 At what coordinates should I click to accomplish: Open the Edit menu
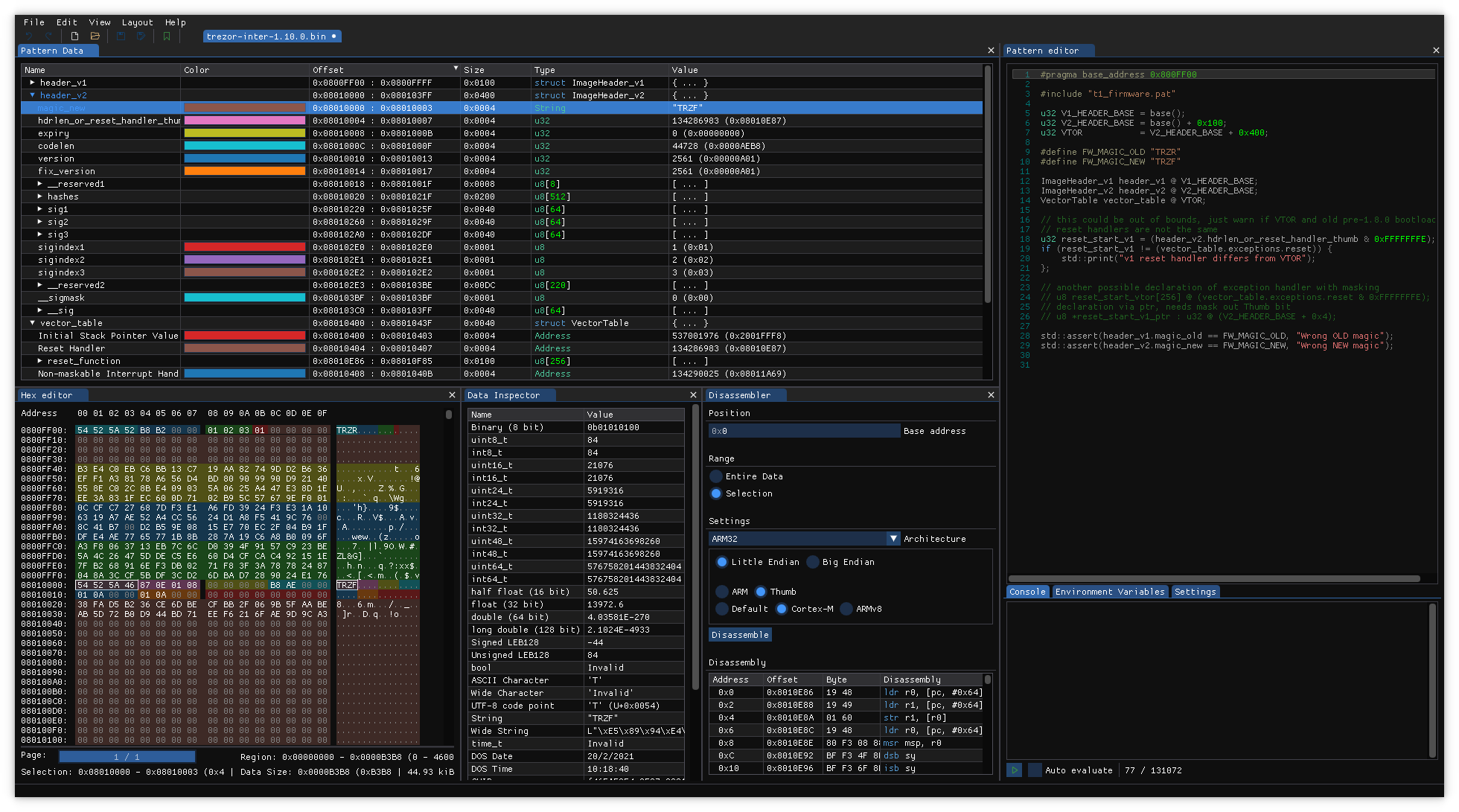coord(67,22)
